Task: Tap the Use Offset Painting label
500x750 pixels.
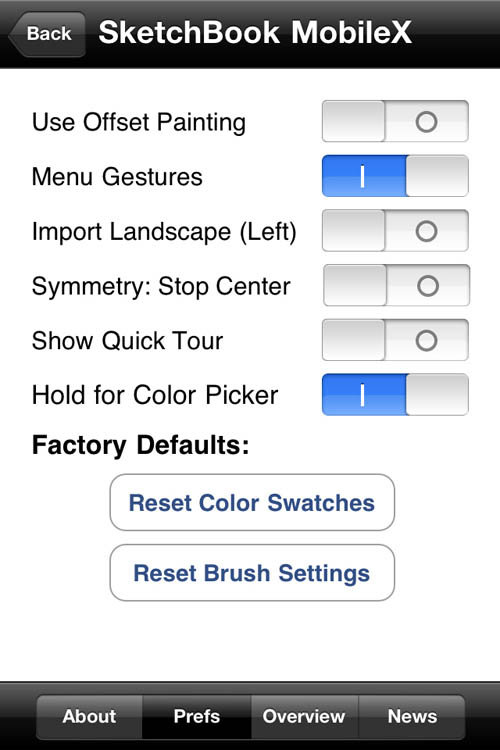Action: pyautogui.click(x=139, y=122)
